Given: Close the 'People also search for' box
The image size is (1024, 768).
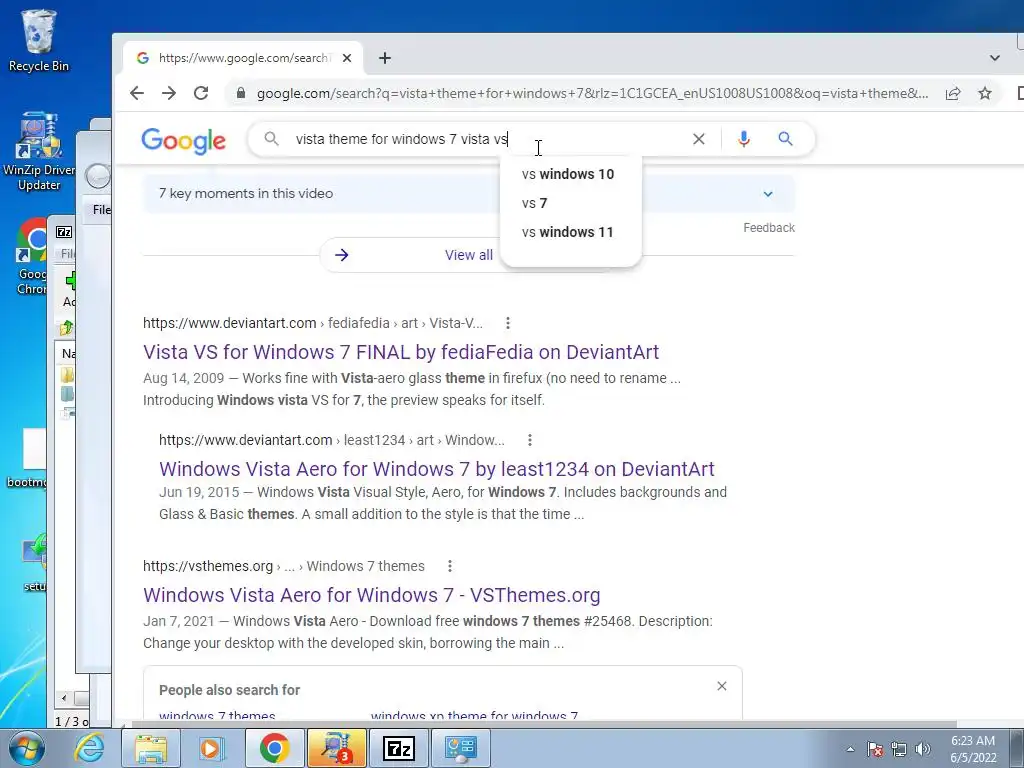Looking at the screenshot, I should click(722, 686).
